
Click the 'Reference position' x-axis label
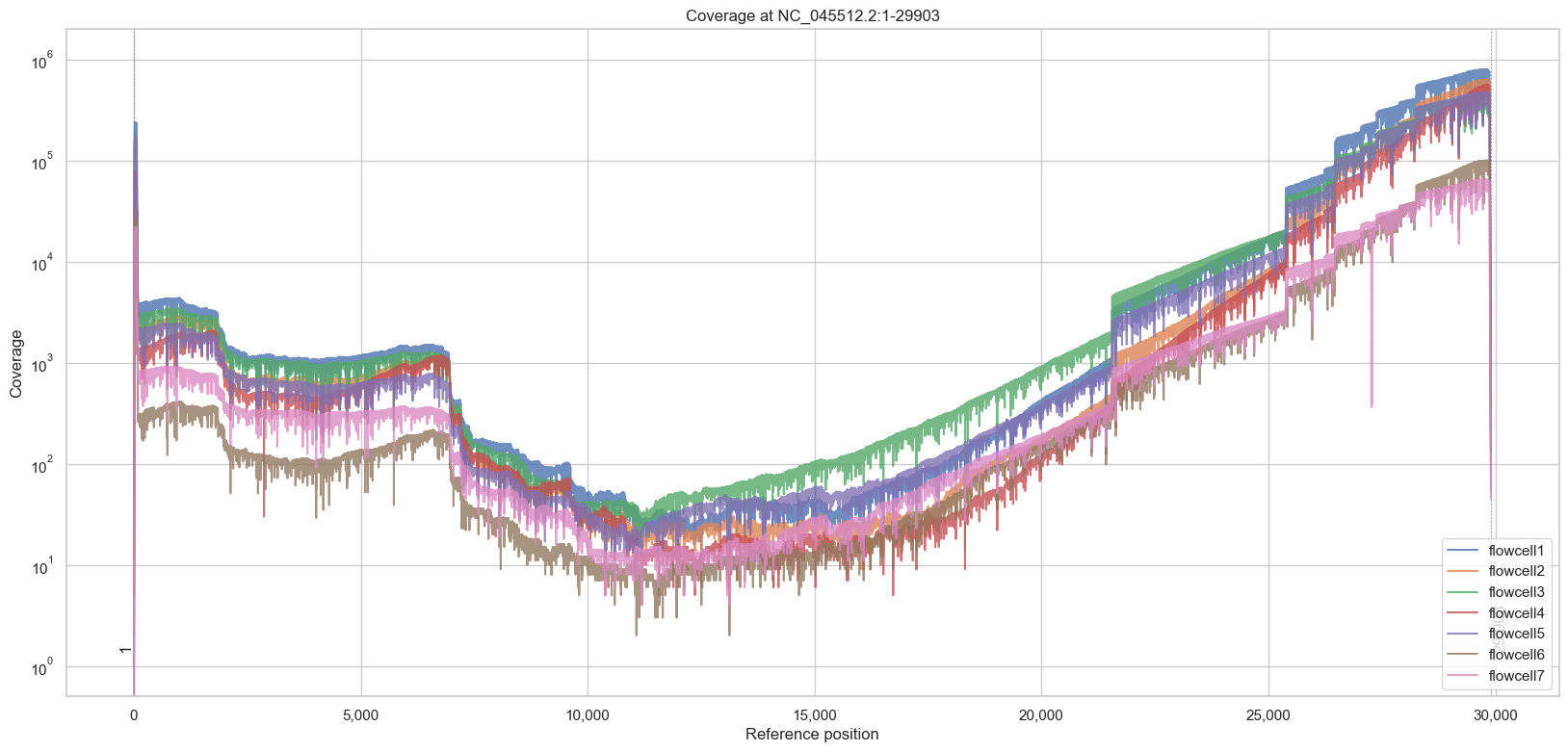point(812,735)
